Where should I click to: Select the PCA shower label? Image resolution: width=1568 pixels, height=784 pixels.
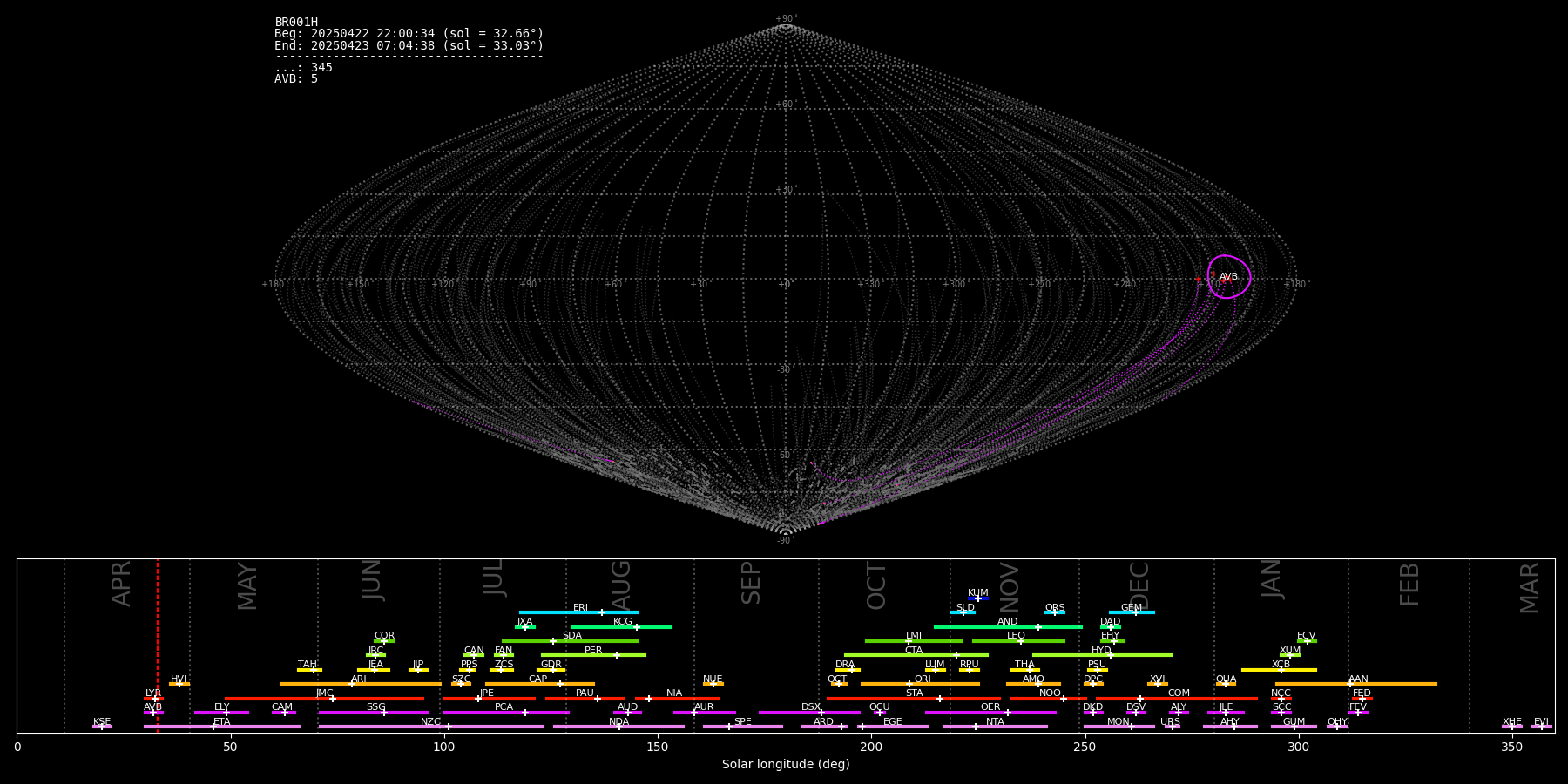pos(504,707)
